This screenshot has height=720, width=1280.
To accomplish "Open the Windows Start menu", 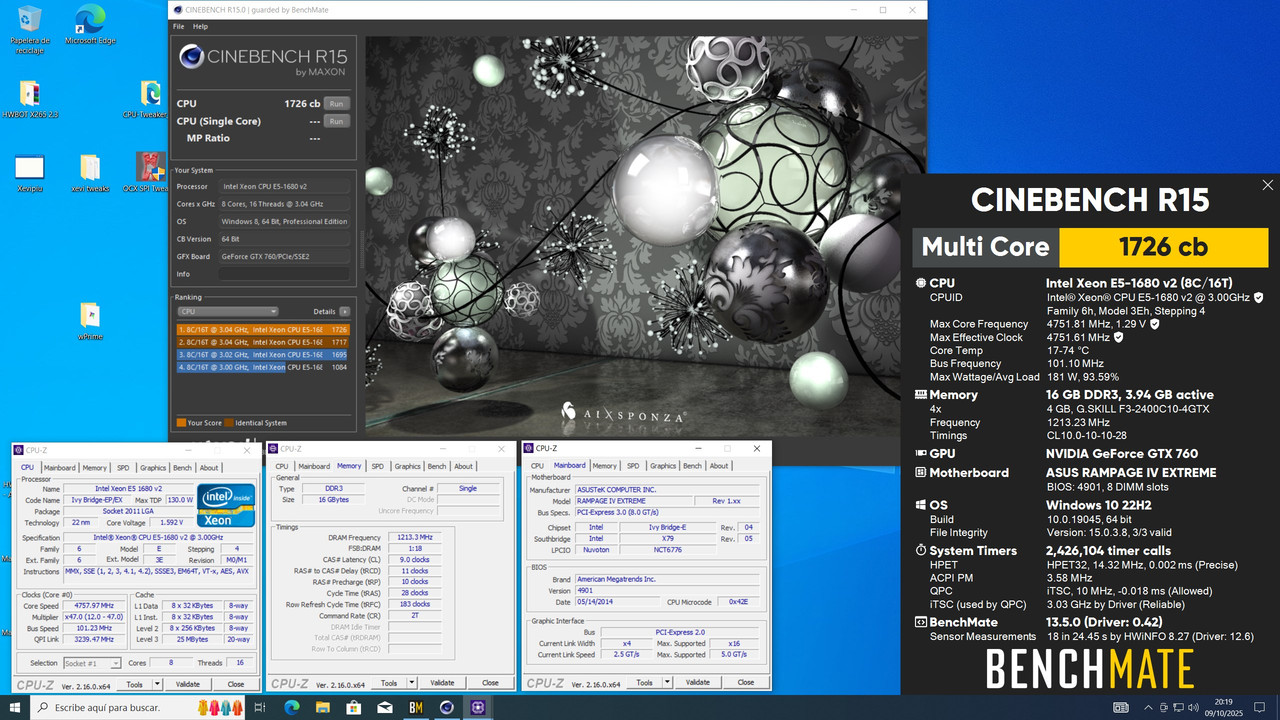I will tap(15, 707).
